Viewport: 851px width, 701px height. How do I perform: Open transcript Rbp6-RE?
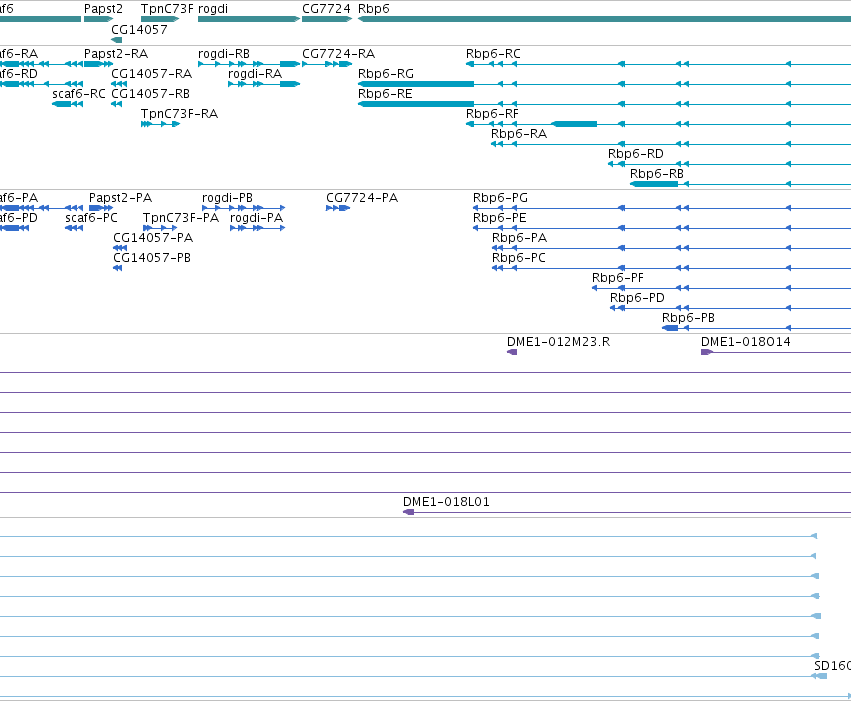tap(385, 94)
